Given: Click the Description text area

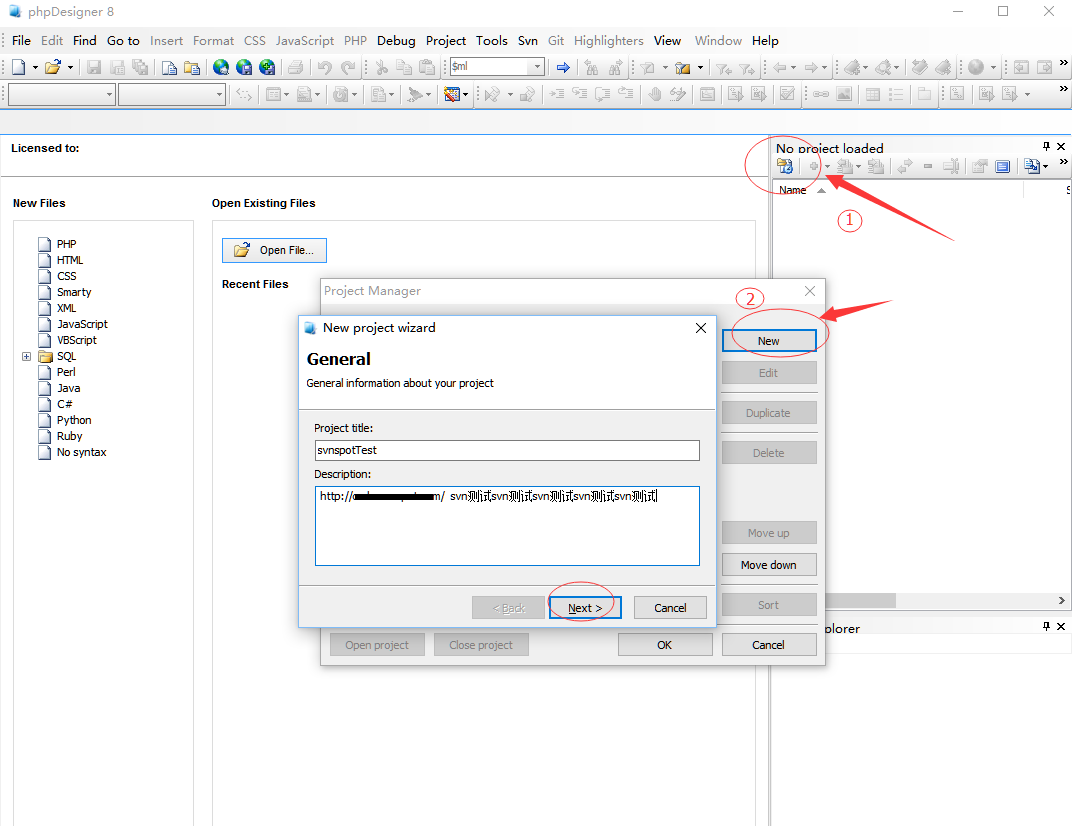Looking at the screenshot, I should (x=507, y=526).
